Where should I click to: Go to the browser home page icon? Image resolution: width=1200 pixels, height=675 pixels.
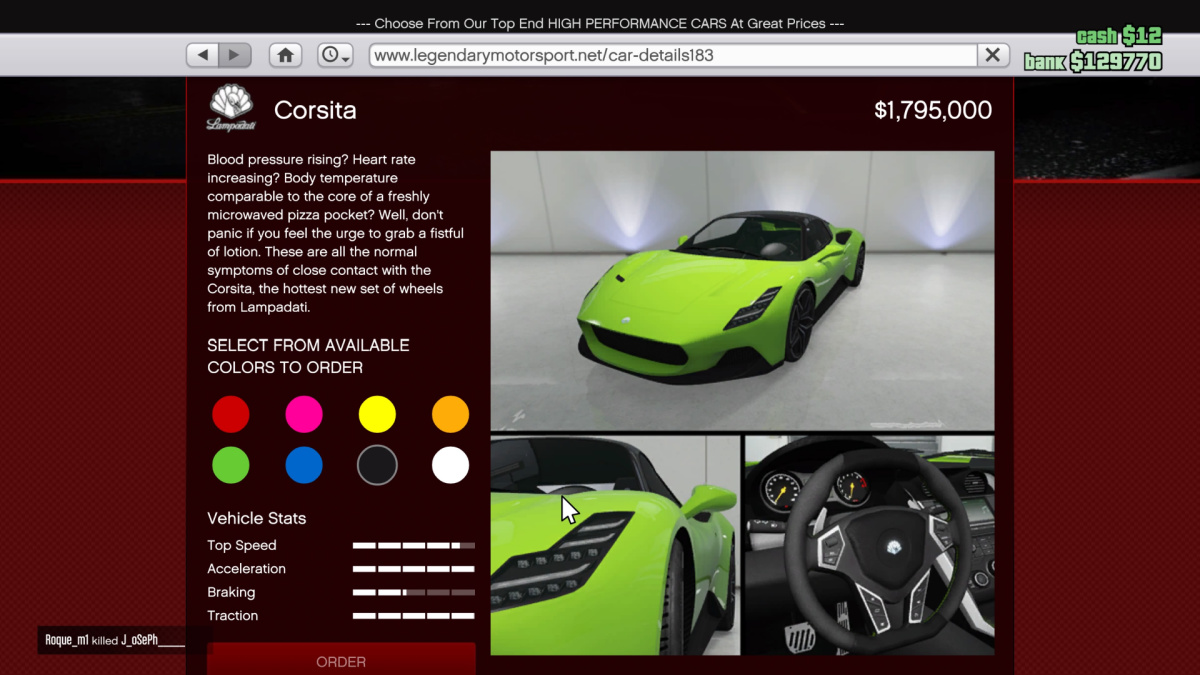click(285, 55)
